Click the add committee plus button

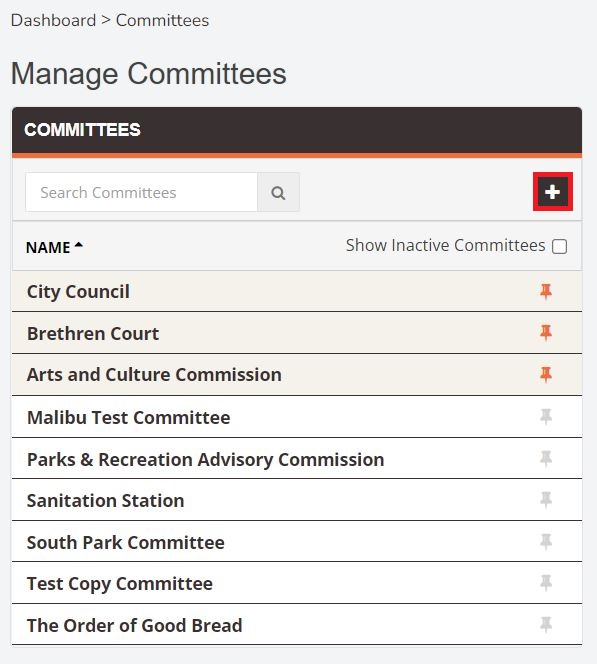click(553, 192)
